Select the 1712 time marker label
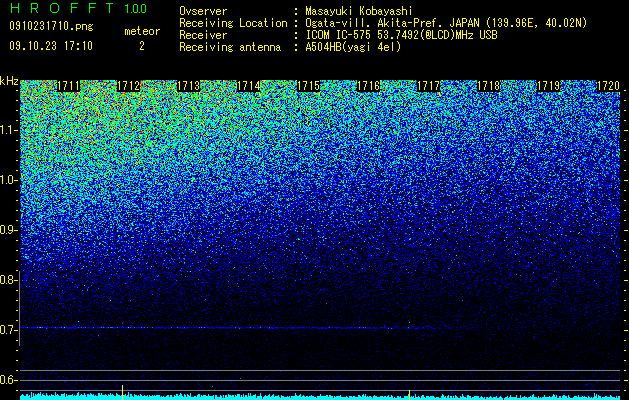The image size is (629, 400). click(128, 86)
